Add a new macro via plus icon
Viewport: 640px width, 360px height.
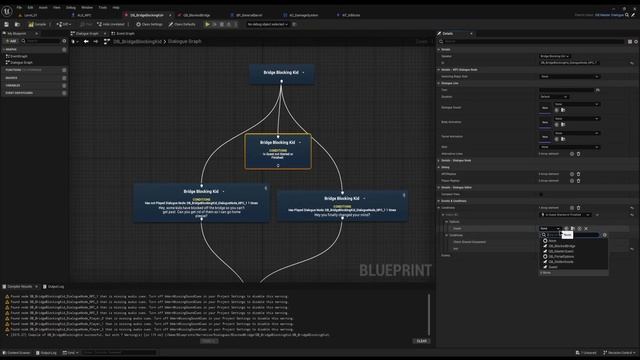coord(64,78)
